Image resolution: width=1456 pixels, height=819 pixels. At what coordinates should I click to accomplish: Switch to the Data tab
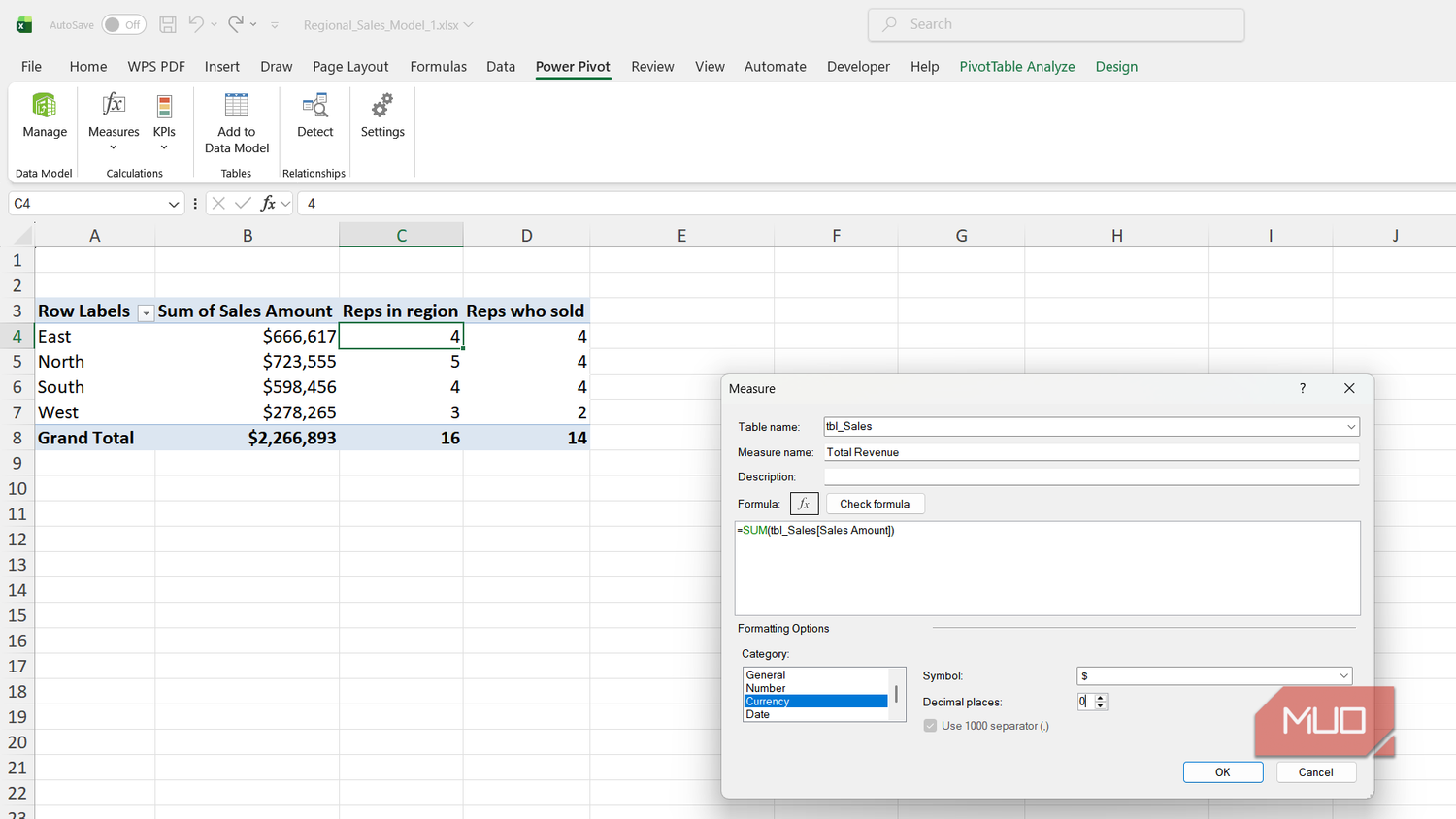click(x=501, y=66)
